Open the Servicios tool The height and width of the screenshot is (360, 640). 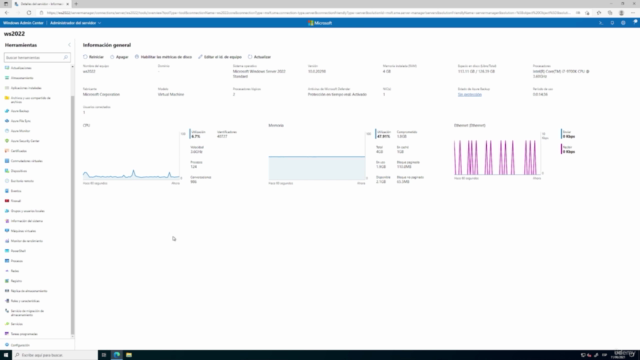(17, 324)
